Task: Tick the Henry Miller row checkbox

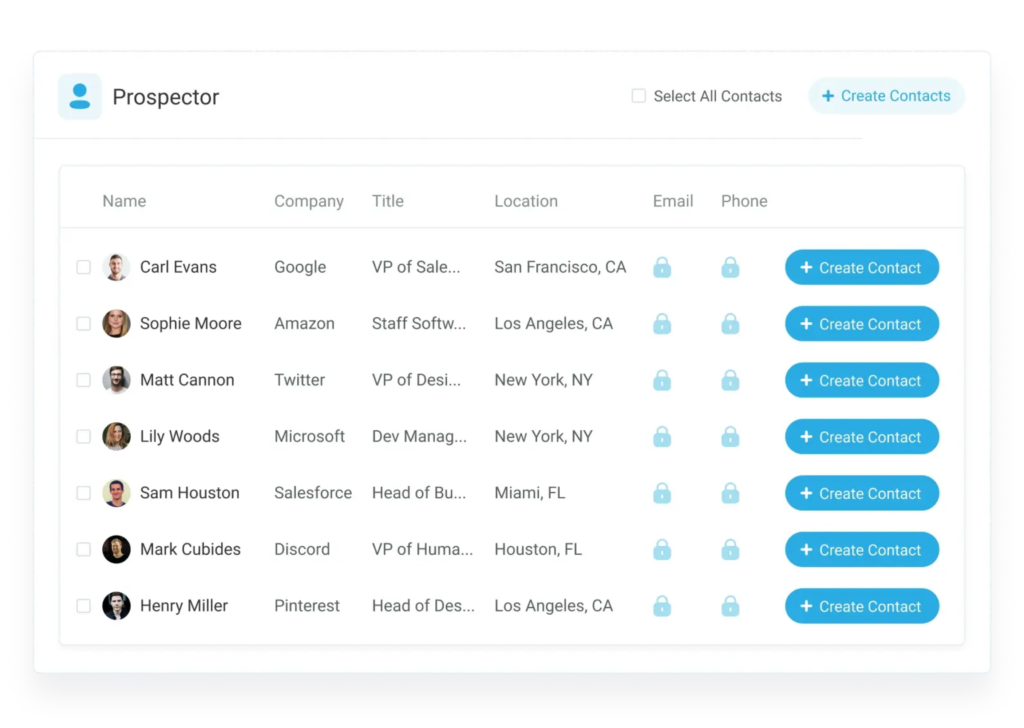Action: 84,606
